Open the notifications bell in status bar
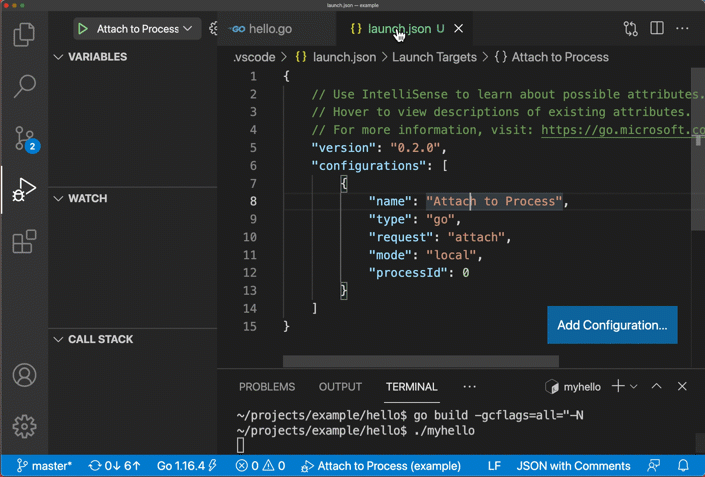This screenshot has width=705, height=477. pyautogui.click(x=684, y=466)
